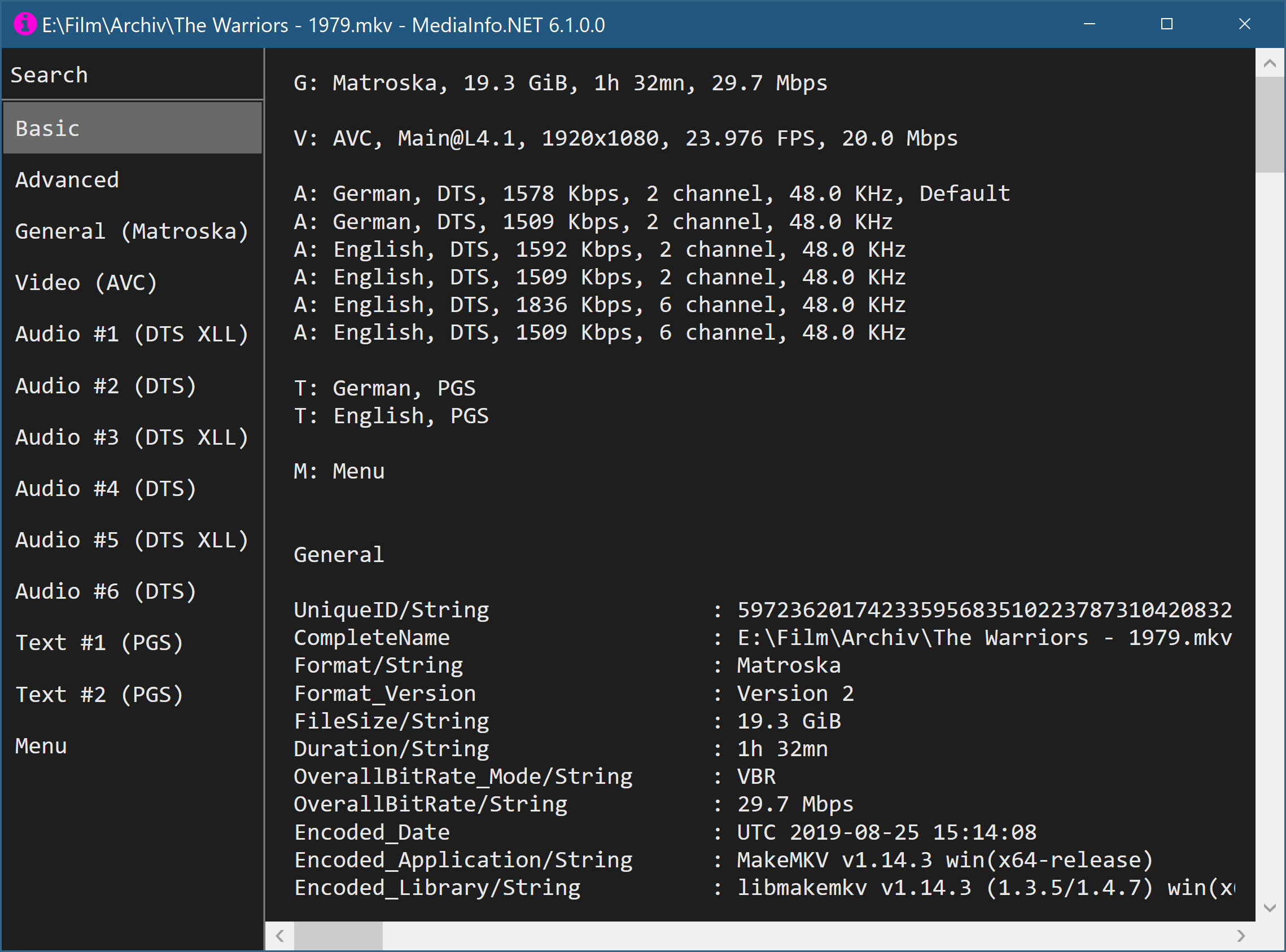The width and height of the screenshot is (1286, 952).
Task: Jump to Audio #3 (DTS XLL)
Action: 133,437
